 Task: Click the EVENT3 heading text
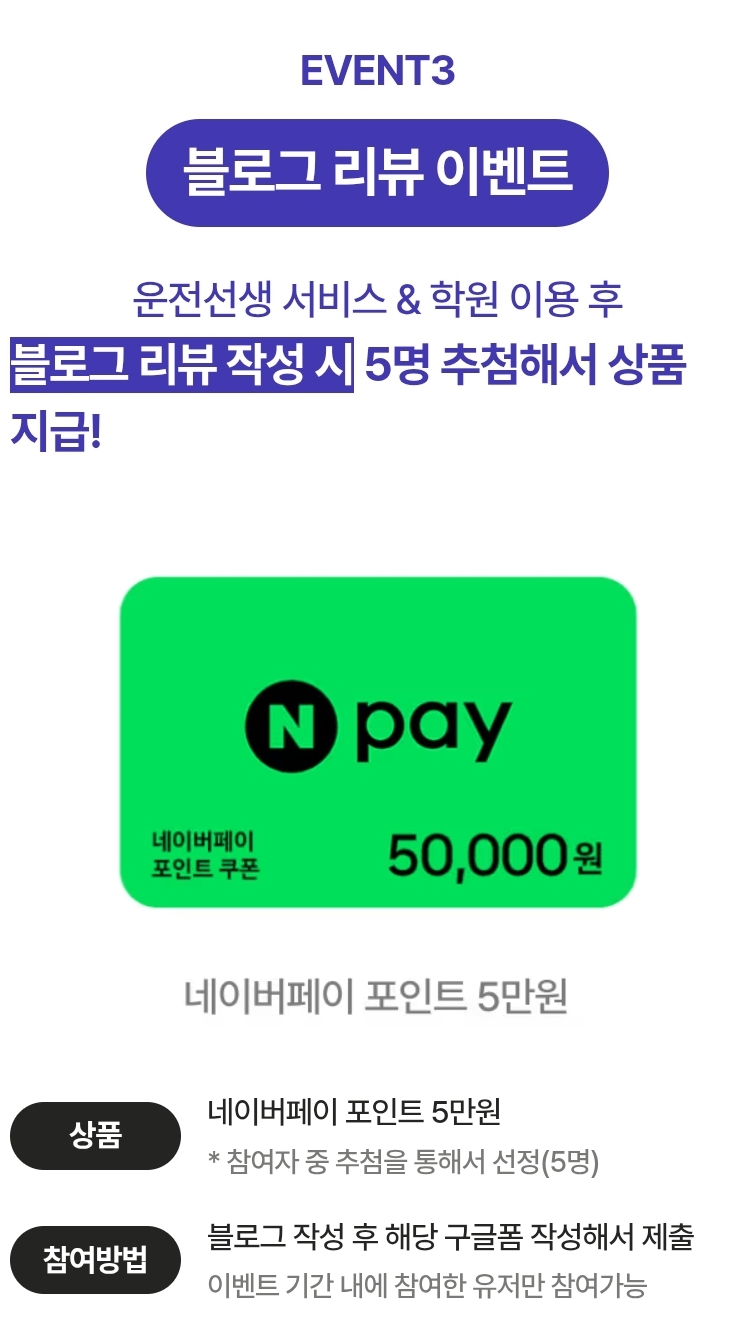click(x=377, y=71)
